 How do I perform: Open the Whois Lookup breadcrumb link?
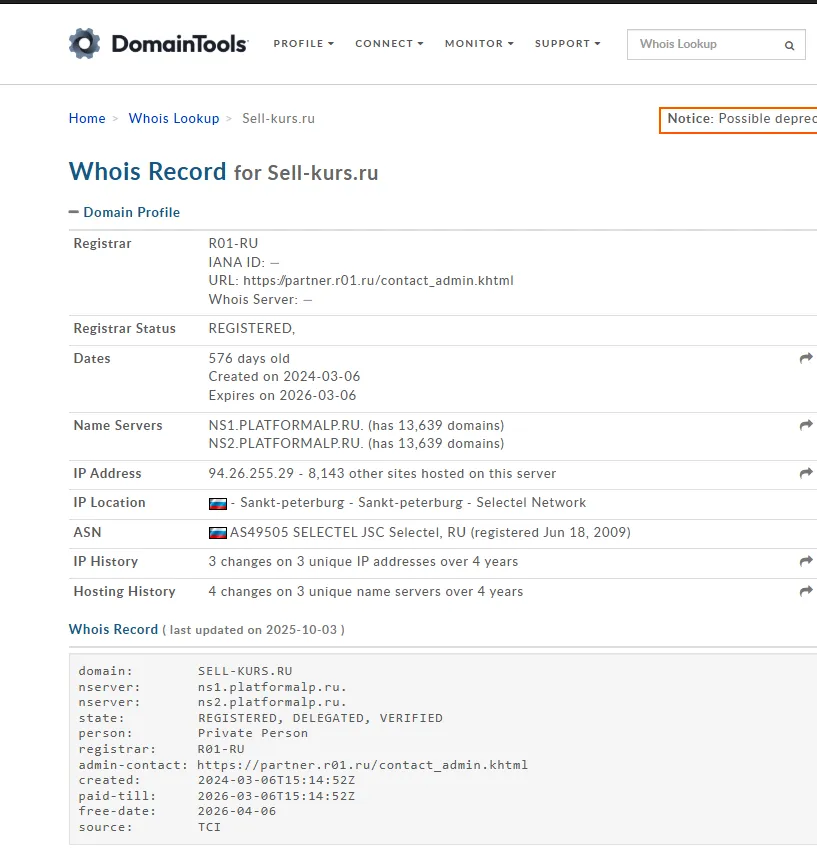174,118
